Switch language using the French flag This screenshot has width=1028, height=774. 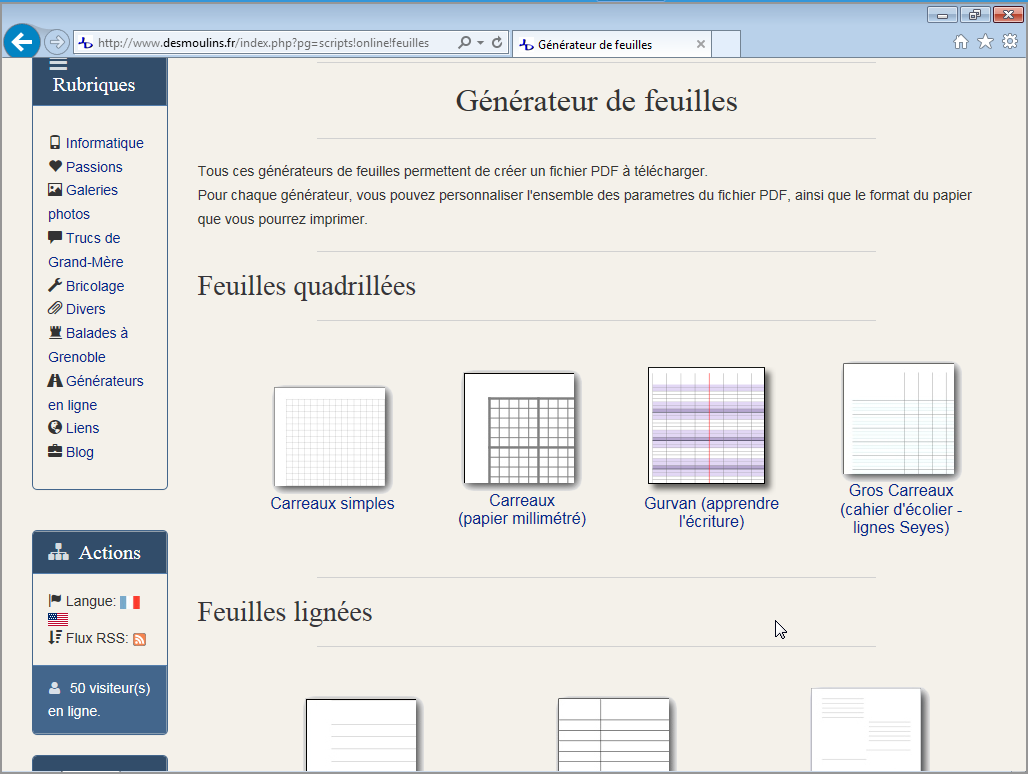tap(130, 602)
